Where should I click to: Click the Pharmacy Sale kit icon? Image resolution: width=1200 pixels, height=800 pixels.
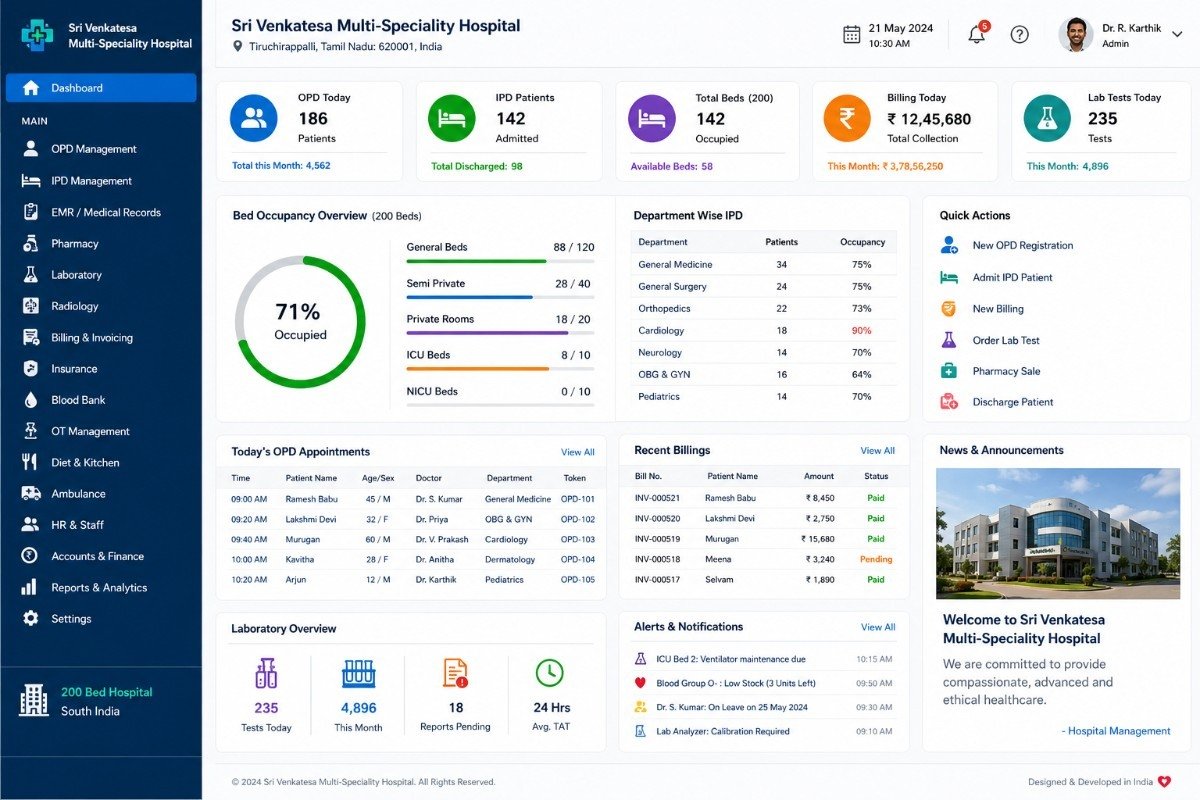click(949, 371)
